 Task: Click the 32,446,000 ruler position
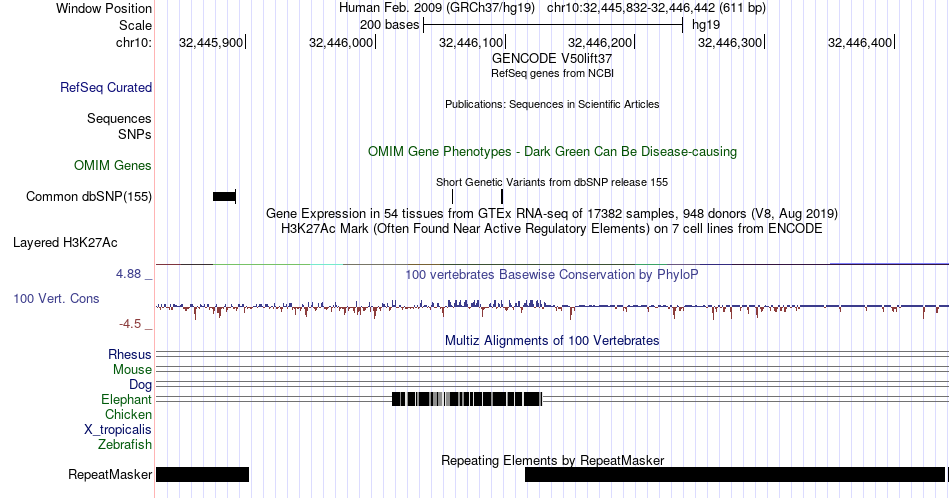pos(341,42)
